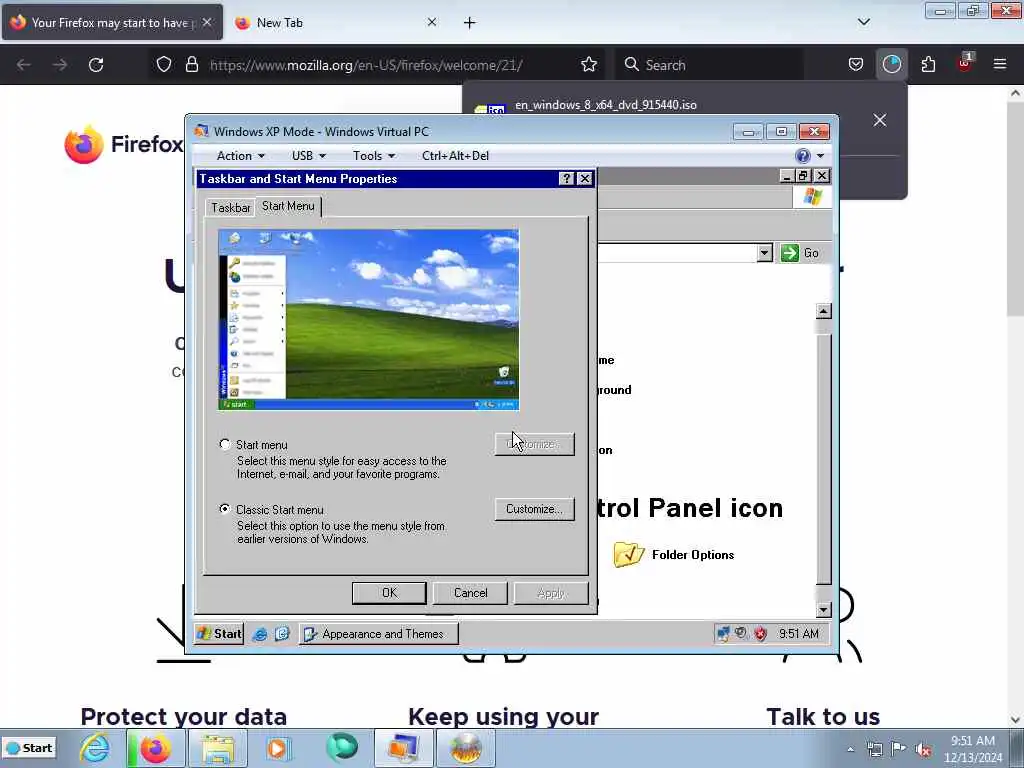Restore down the inner XP window

pyautogui.click(x=803, y=176)
